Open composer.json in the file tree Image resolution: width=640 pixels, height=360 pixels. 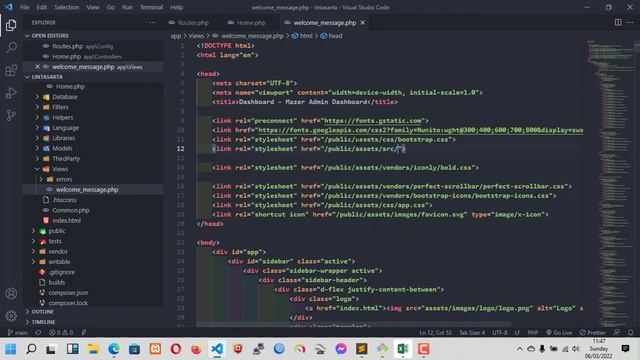coord(68,293)
